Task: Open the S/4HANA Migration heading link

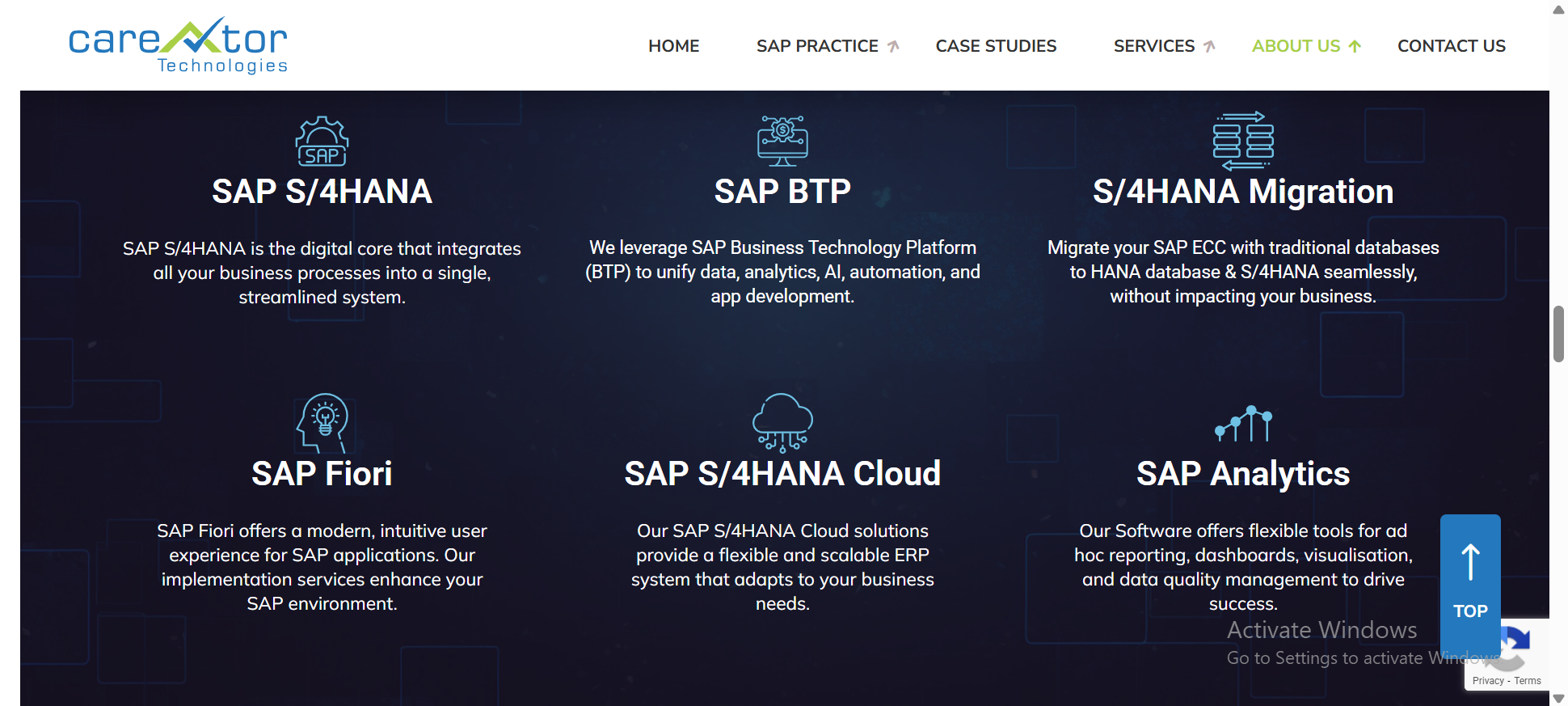Action: click(1243, 192)
